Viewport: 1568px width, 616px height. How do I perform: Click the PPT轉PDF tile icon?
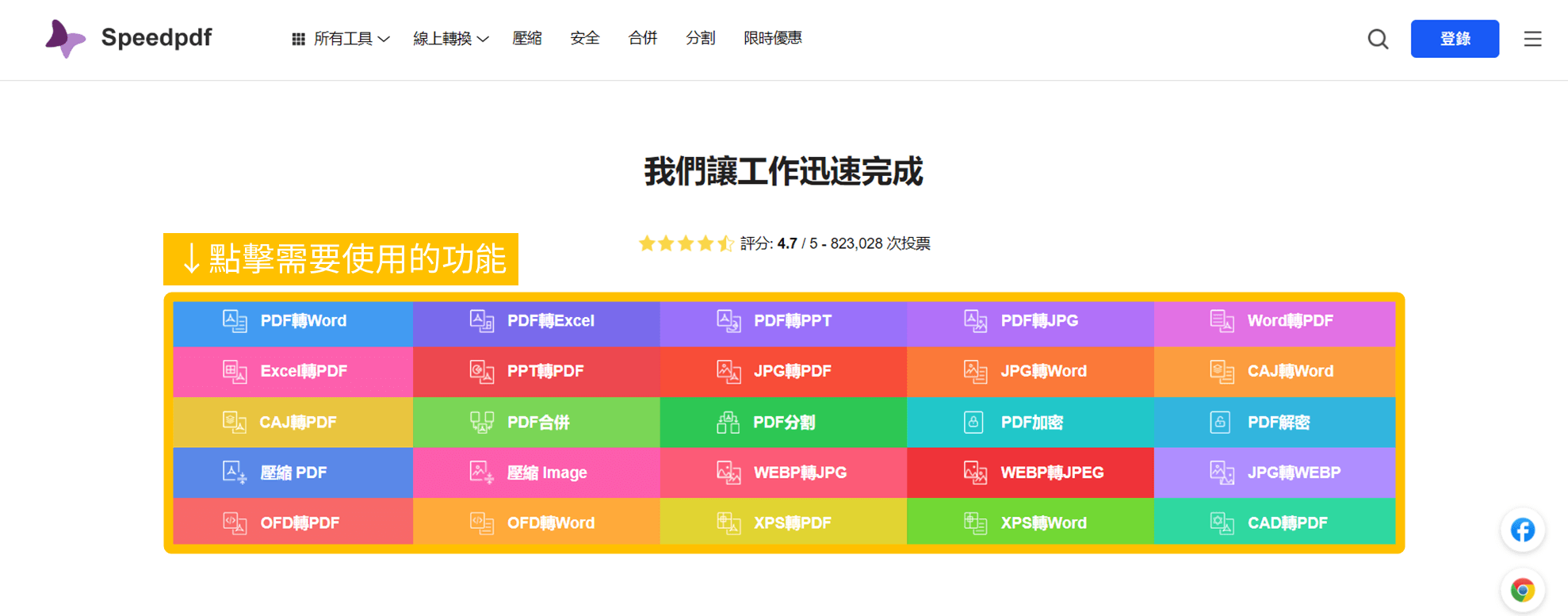482,371
